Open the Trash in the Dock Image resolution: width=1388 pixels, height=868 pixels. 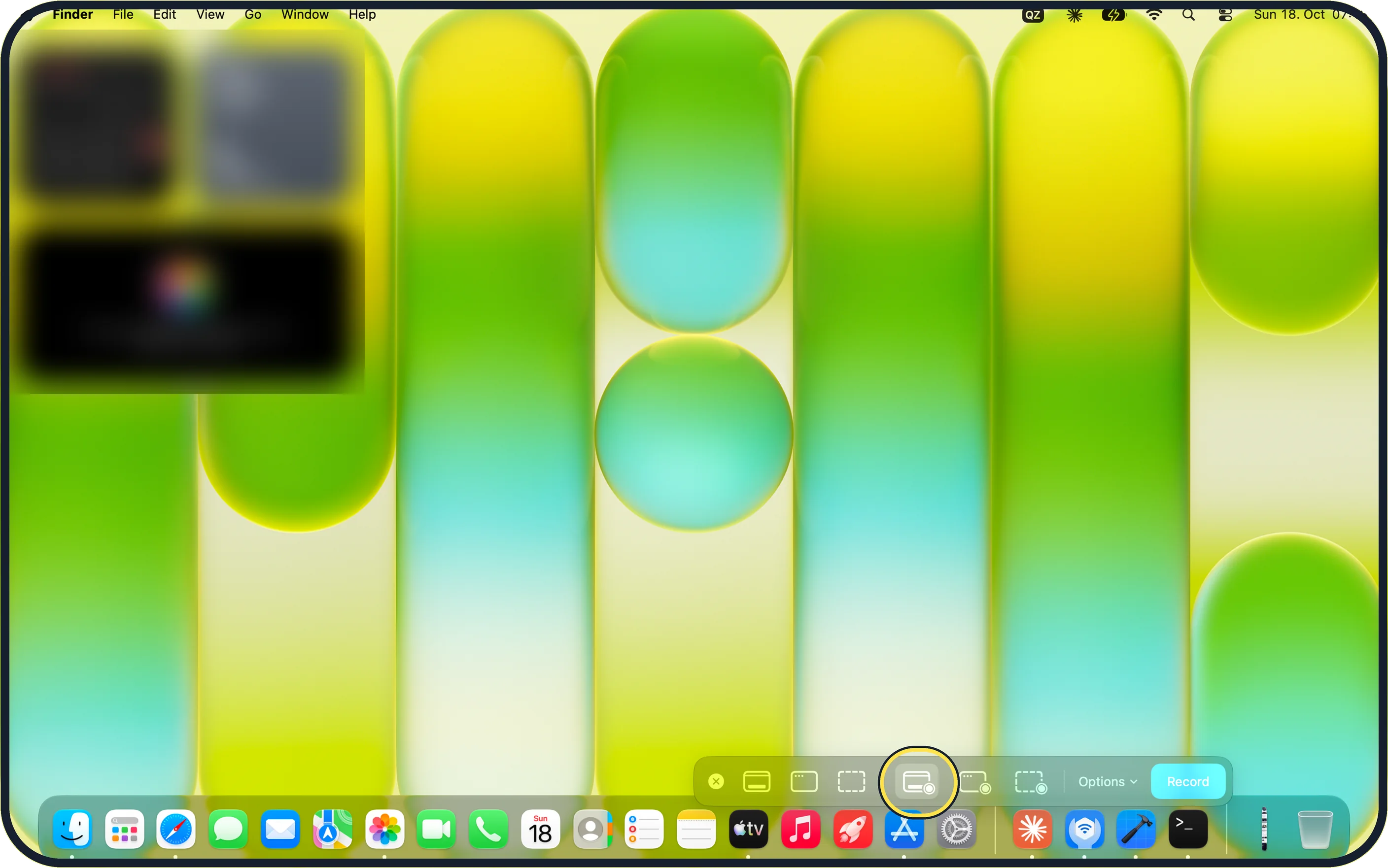point(1315,829)
